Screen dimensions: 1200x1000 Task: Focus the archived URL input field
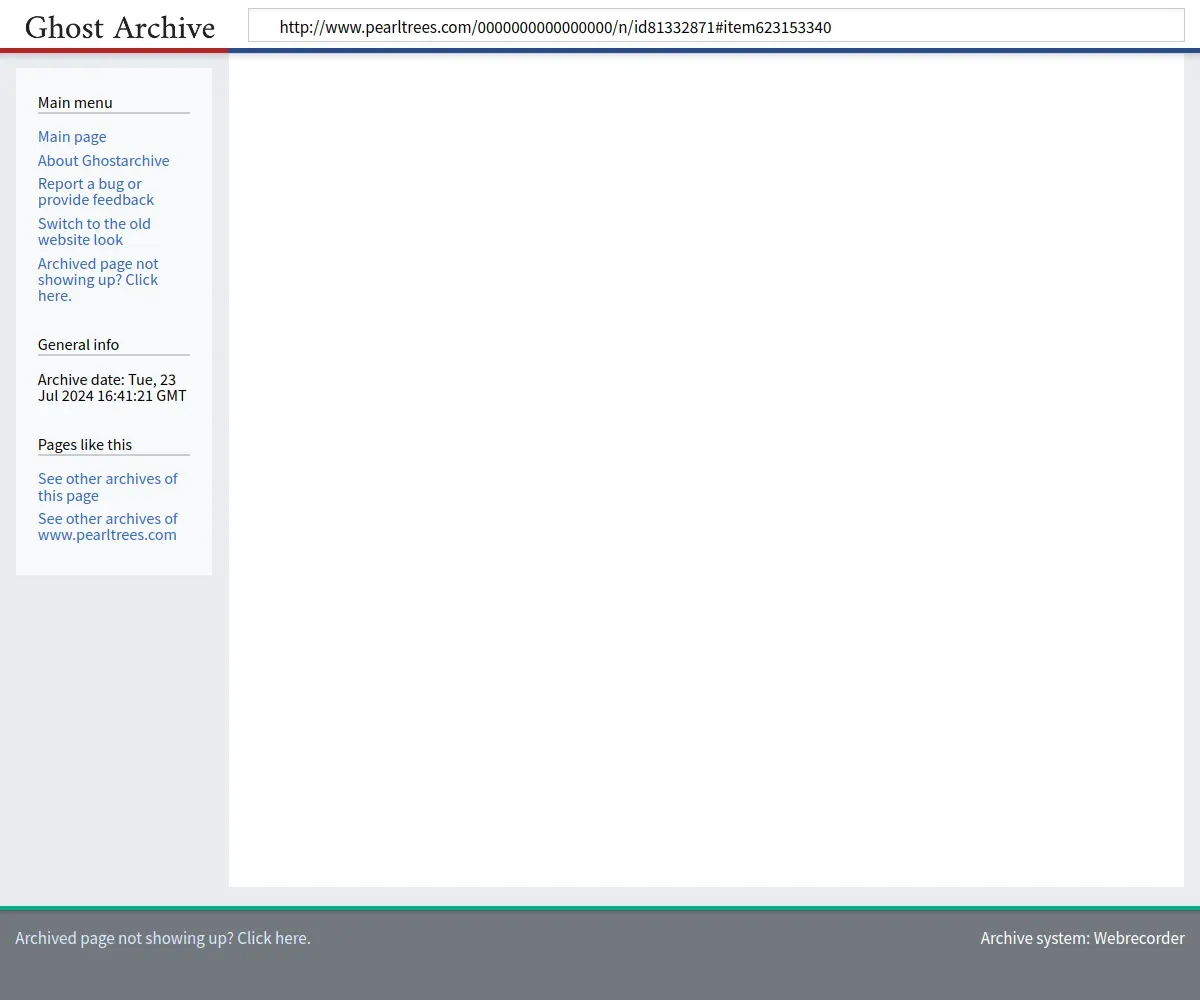coord(716,26)
